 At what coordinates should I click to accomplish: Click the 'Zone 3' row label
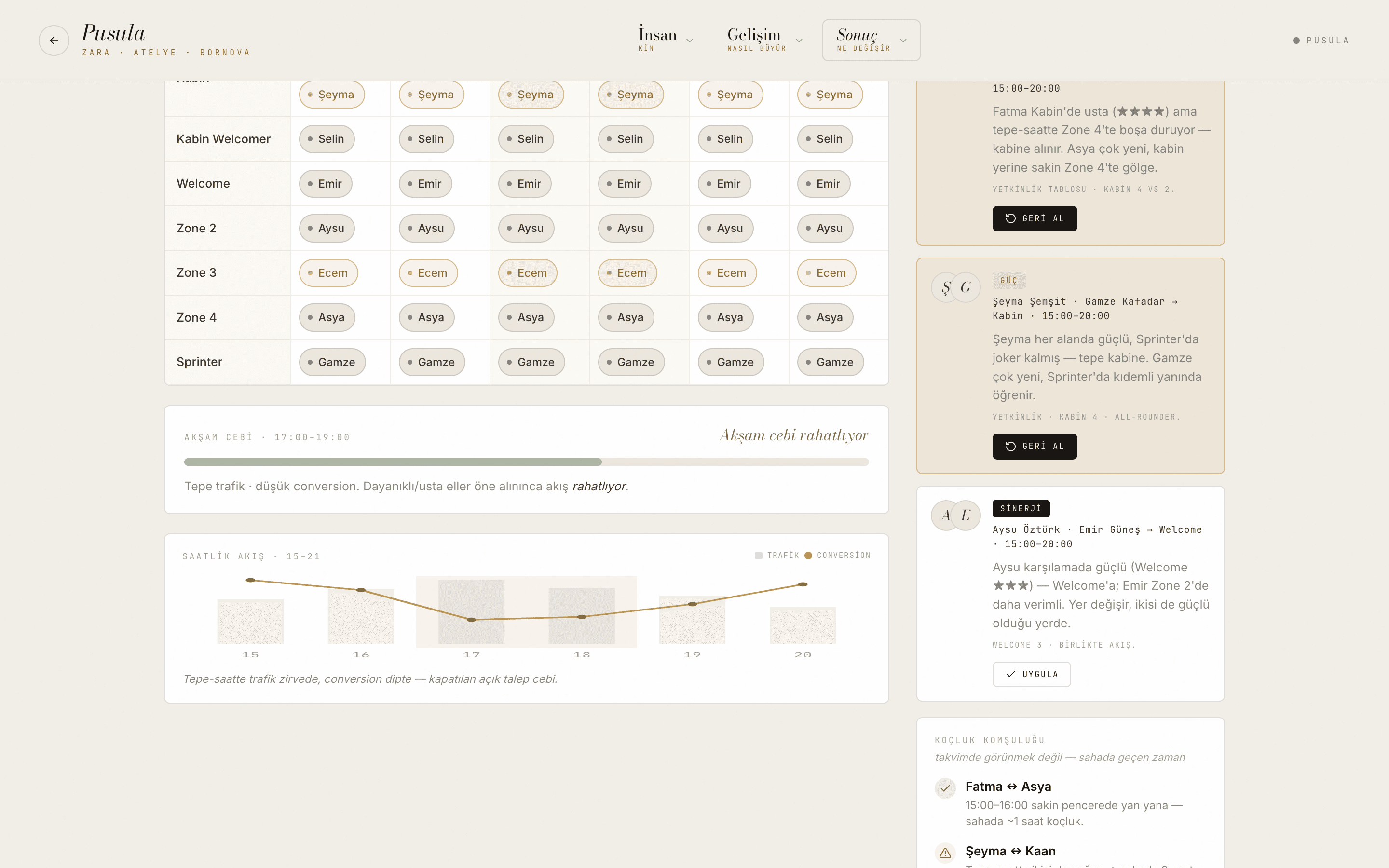click(196, 272)
